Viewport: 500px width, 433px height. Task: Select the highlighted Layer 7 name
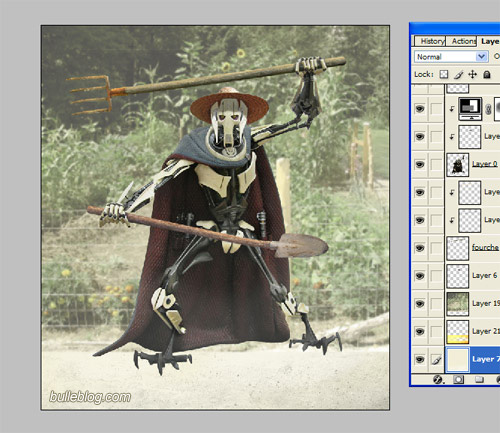click(x=486, y=359)
